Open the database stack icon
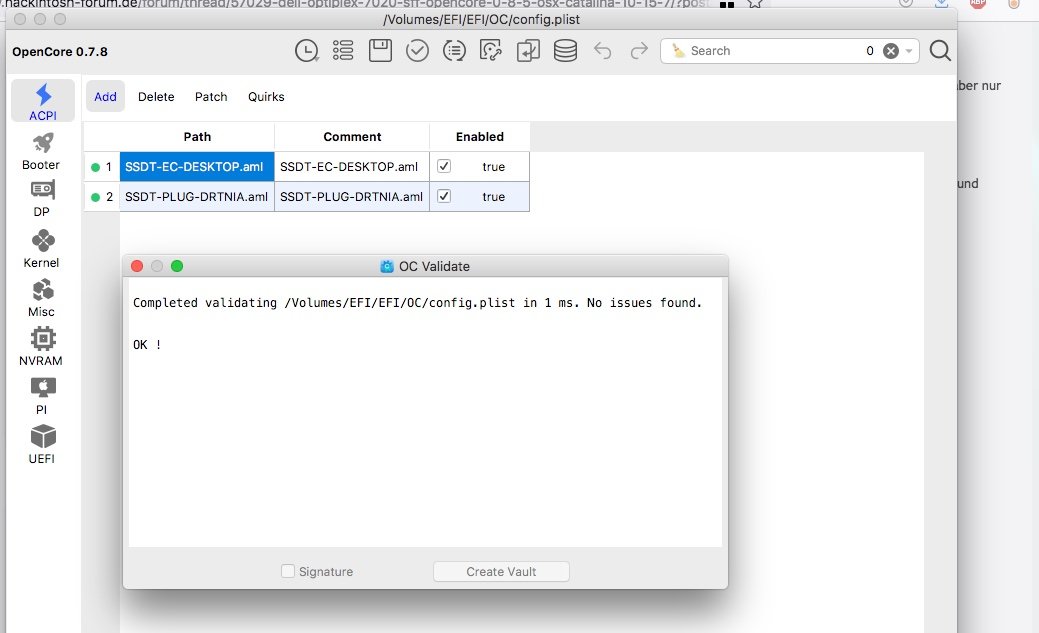Viewport: 1039px width, 633px height. [565, 51]
